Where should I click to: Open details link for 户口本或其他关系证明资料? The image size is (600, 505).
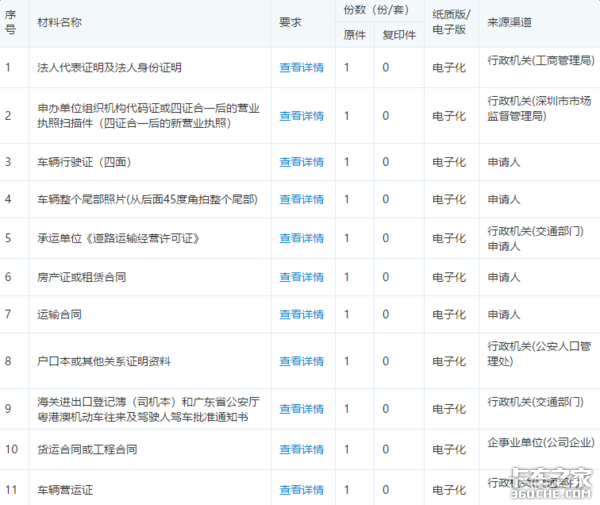click(x=302, y=361)
